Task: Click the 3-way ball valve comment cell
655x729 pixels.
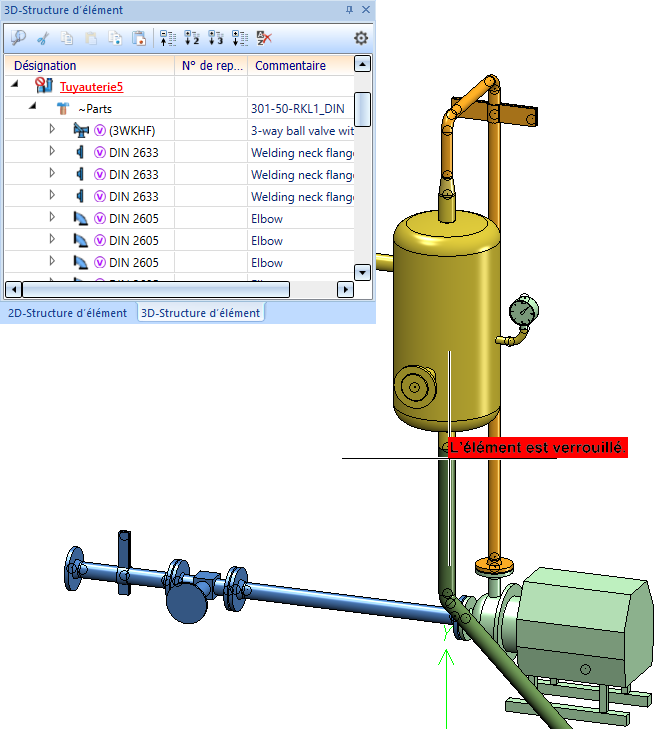Action: (301, 131)
